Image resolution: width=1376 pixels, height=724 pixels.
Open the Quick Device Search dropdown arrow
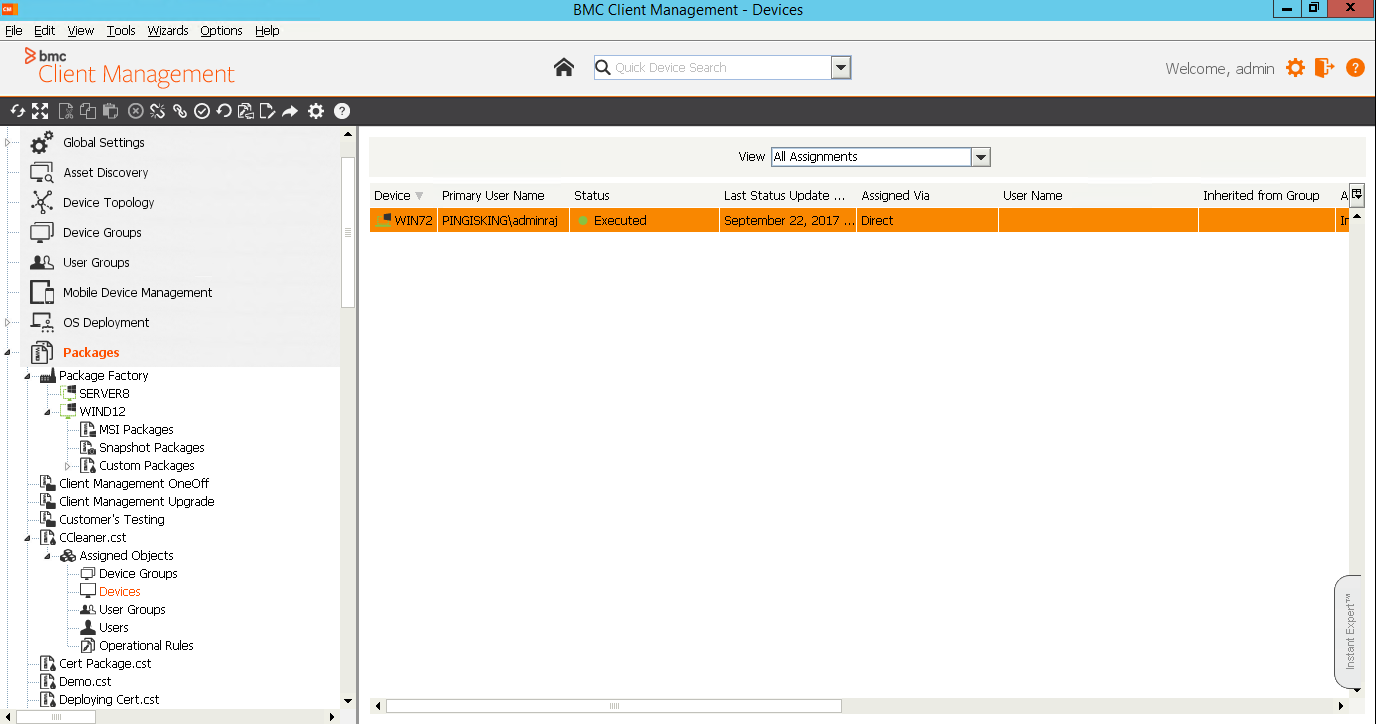click(841, 68)
